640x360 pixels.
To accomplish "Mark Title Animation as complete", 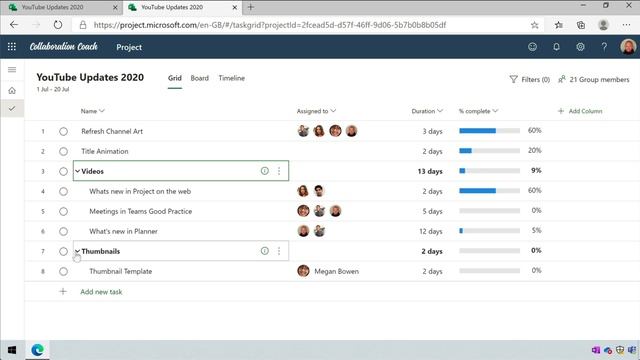I will (63, 151).
